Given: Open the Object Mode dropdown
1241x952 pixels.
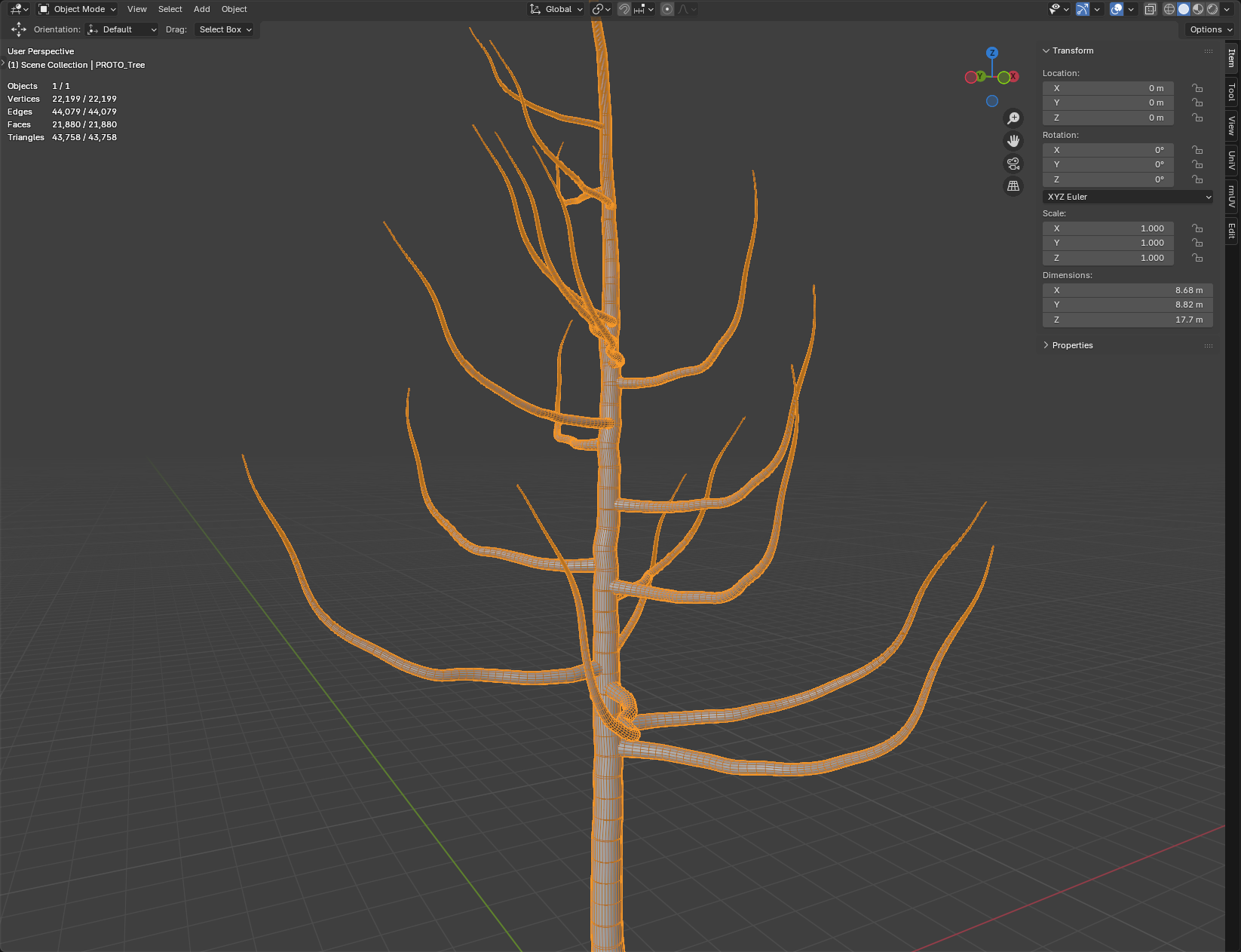Looking at the screenshot, I should click(x=78, y=9).
